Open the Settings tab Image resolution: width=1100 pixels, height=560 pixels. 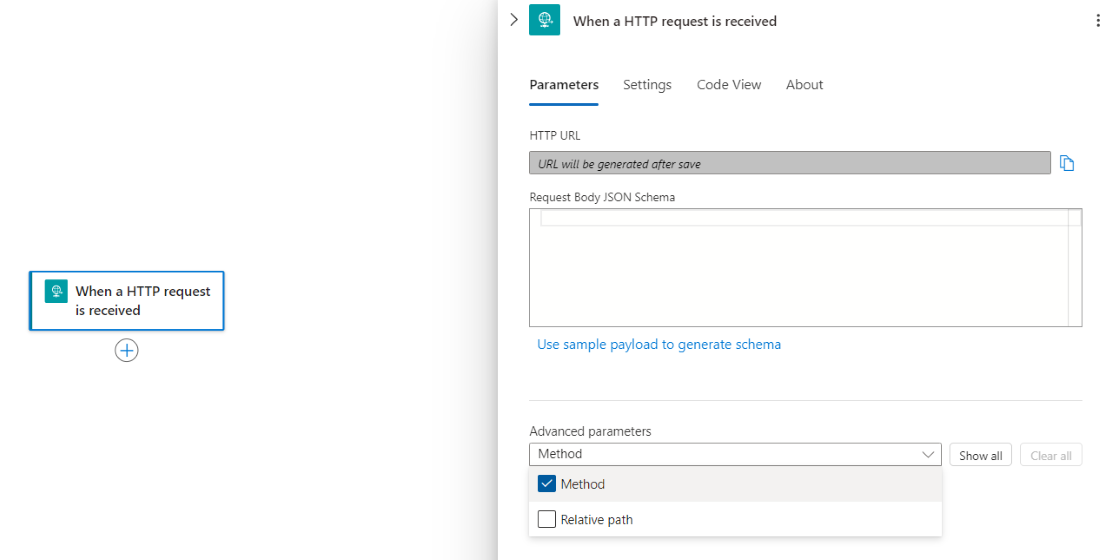pyautogui.click(x=647, y=85)
